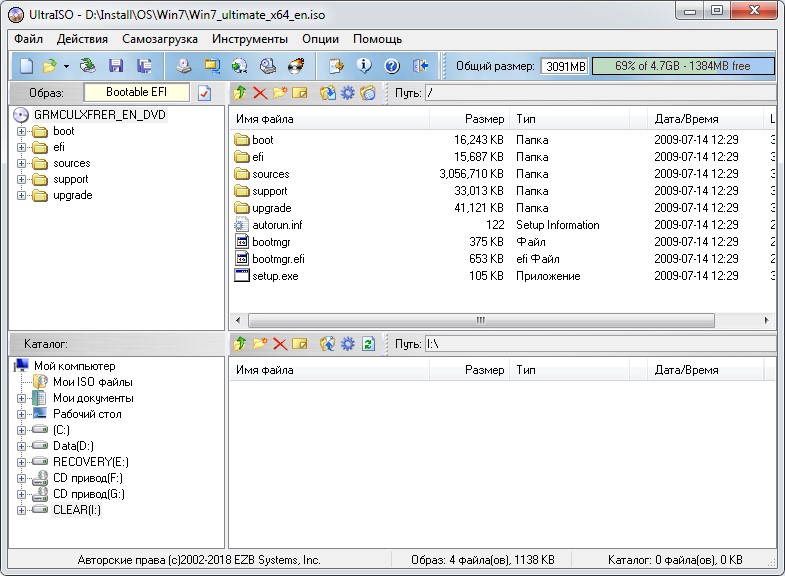Click the image pane horizontal scrollbar thumb
785x576 pixels.
click(x=481, y=320)
